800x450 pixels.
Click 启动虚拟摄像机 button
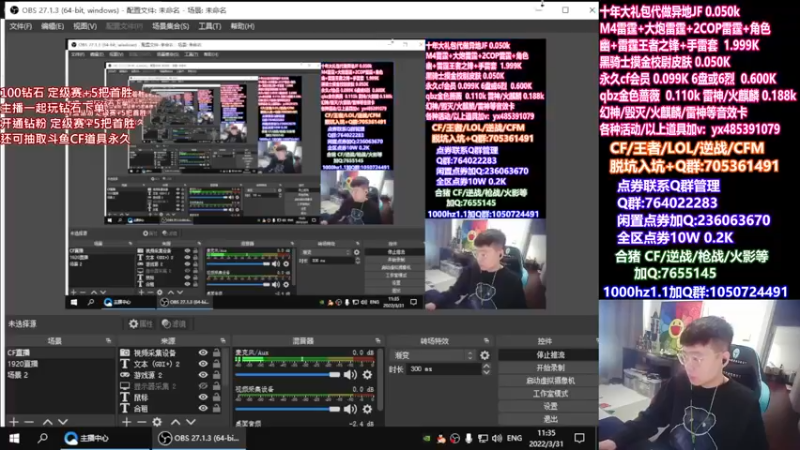tap(550, 381)
